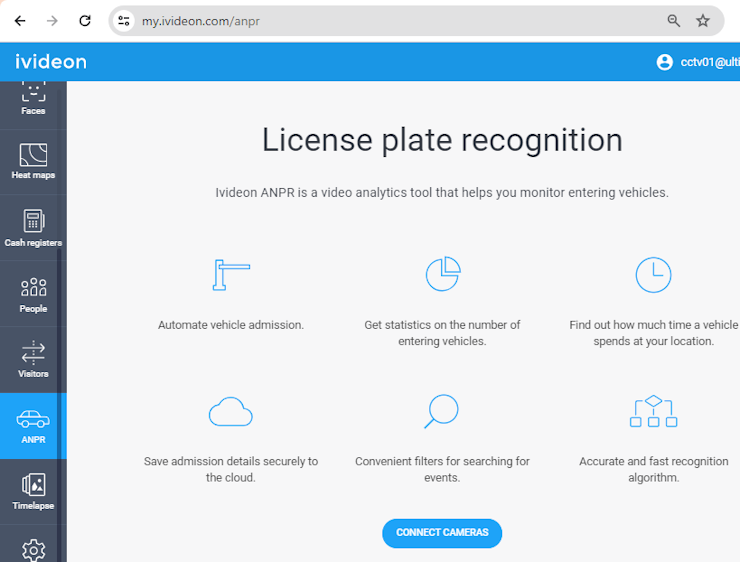Screen dimensions: 740x562
Task: Open site information icon in address bar
Action: pos(124,21)
